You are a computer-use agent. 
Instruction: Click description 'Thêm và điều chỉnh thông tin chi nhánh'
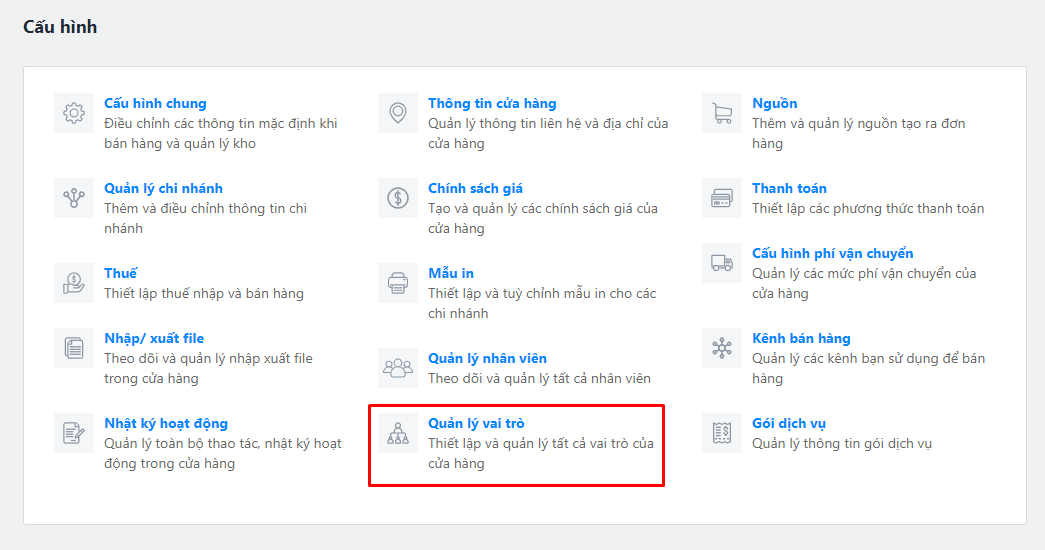click(x=205, y=218)
